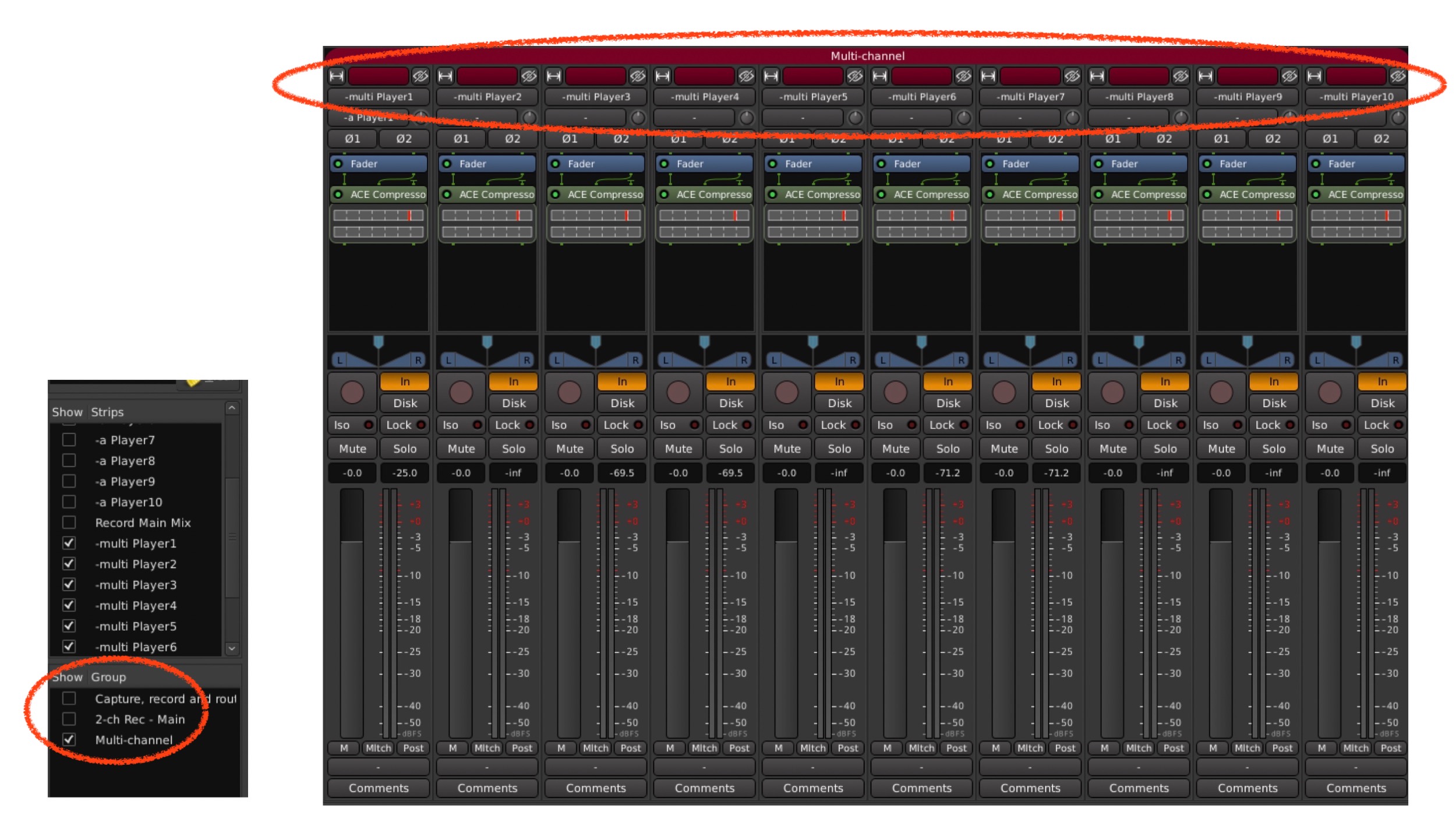Toggle ACE Compressor enable LED on Player2
This screenshot has height=819, width=1456.
coord(447,195)
